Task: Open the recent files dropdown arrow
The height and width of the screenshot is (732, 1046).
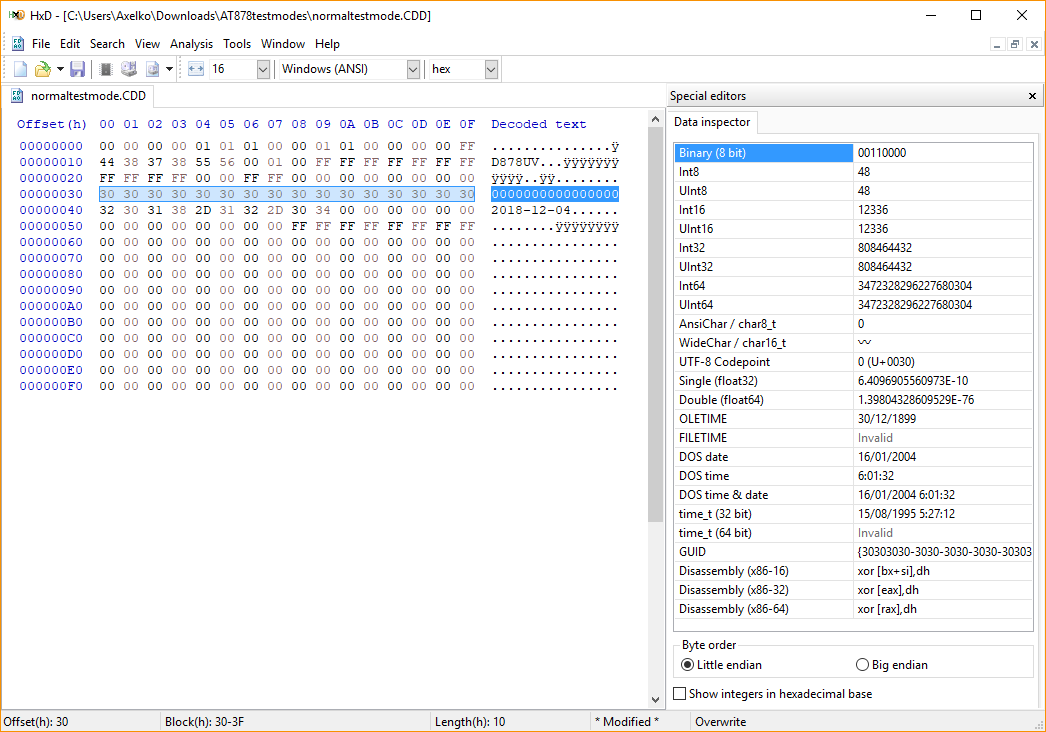Action: 60,69
